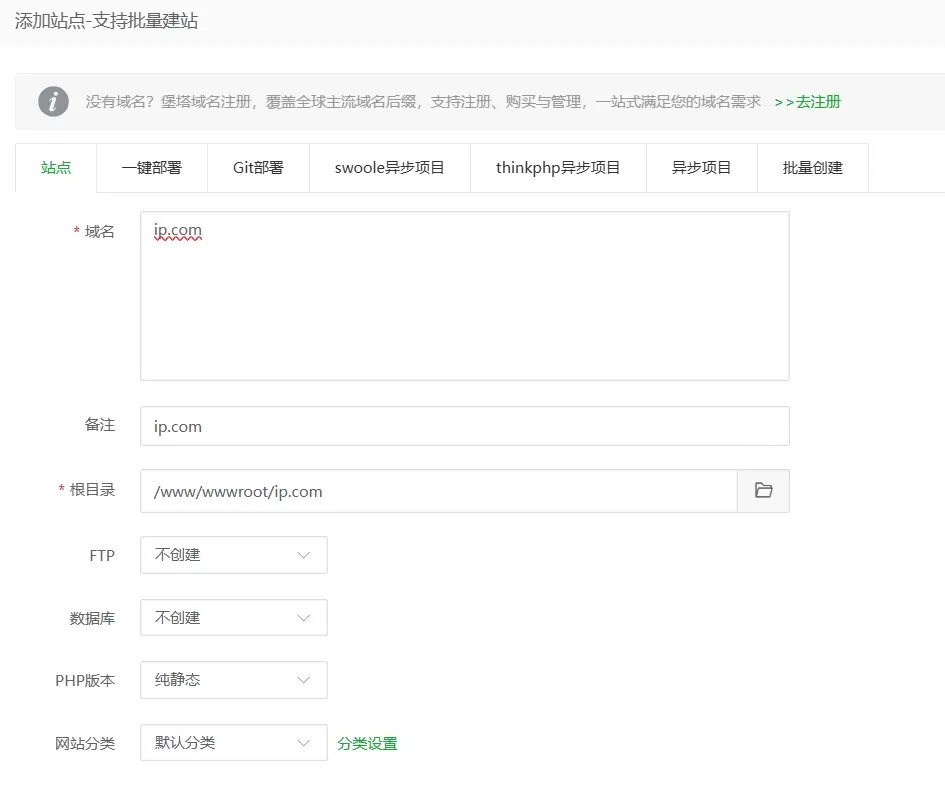This screenshot has height=789, width=945.
Task: Expand the PHP版本 dropdown showing 纯静态
Action: pyautogui.click(x=234, y=680)
